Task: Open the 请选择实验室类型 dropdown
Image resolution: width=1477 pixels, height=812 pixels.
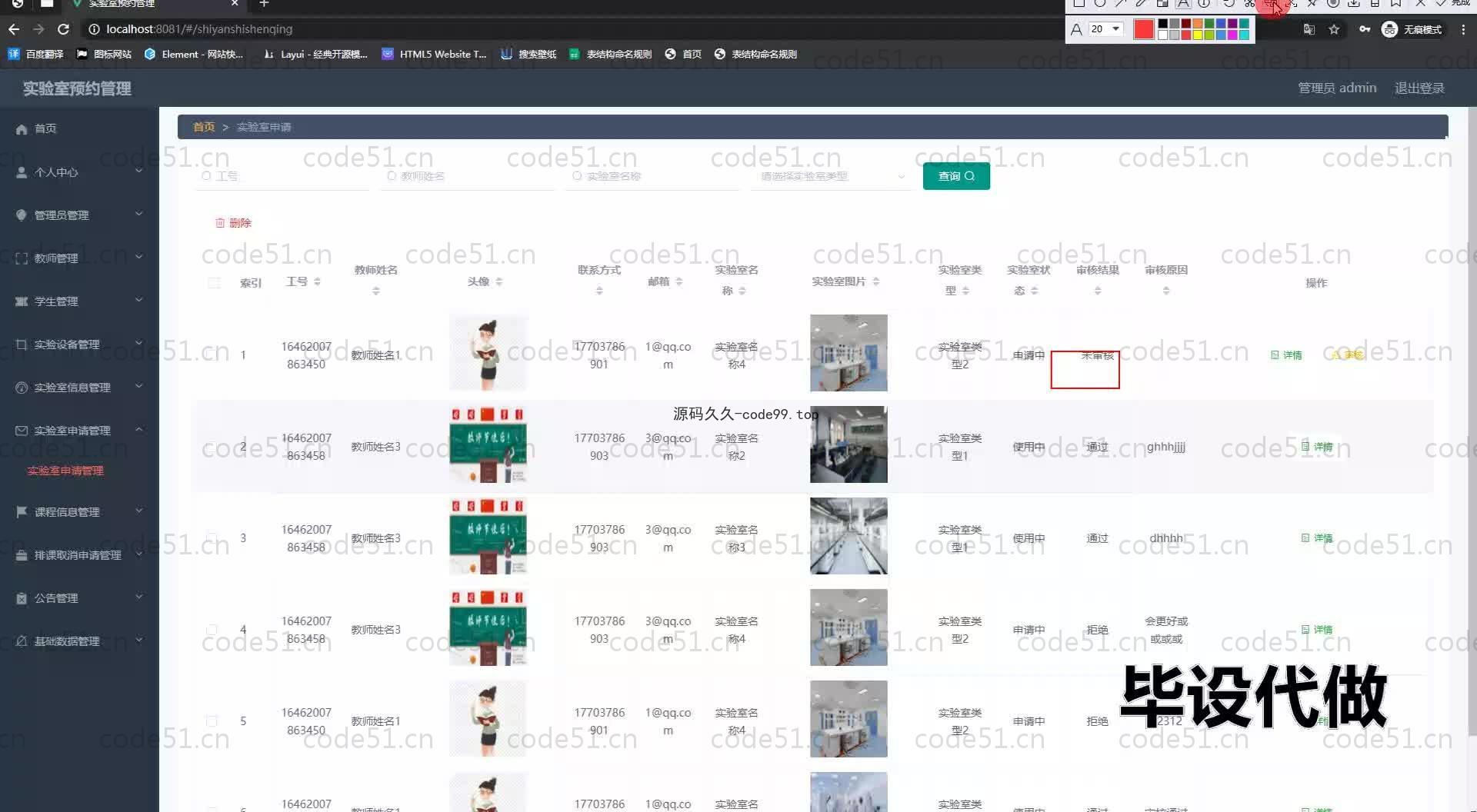Action: [832, 176]
